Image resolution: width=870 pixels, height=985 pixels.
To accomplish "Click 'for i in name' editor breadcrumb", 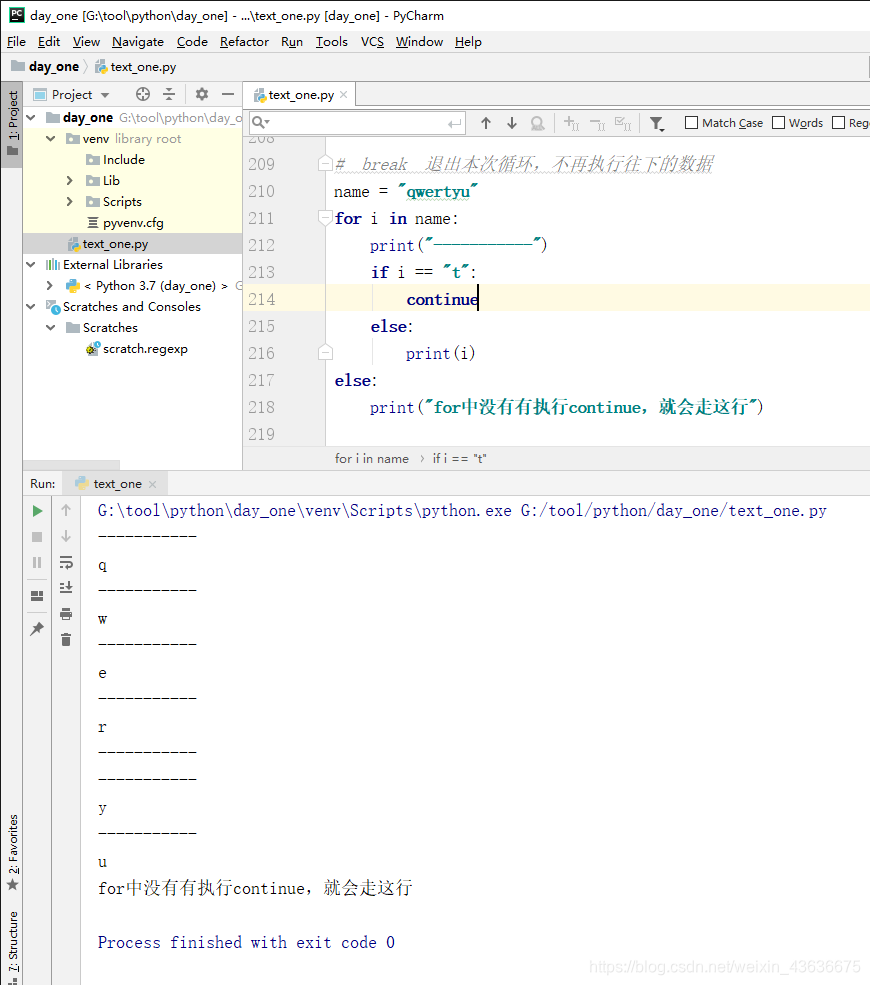I will pos(371,459).
